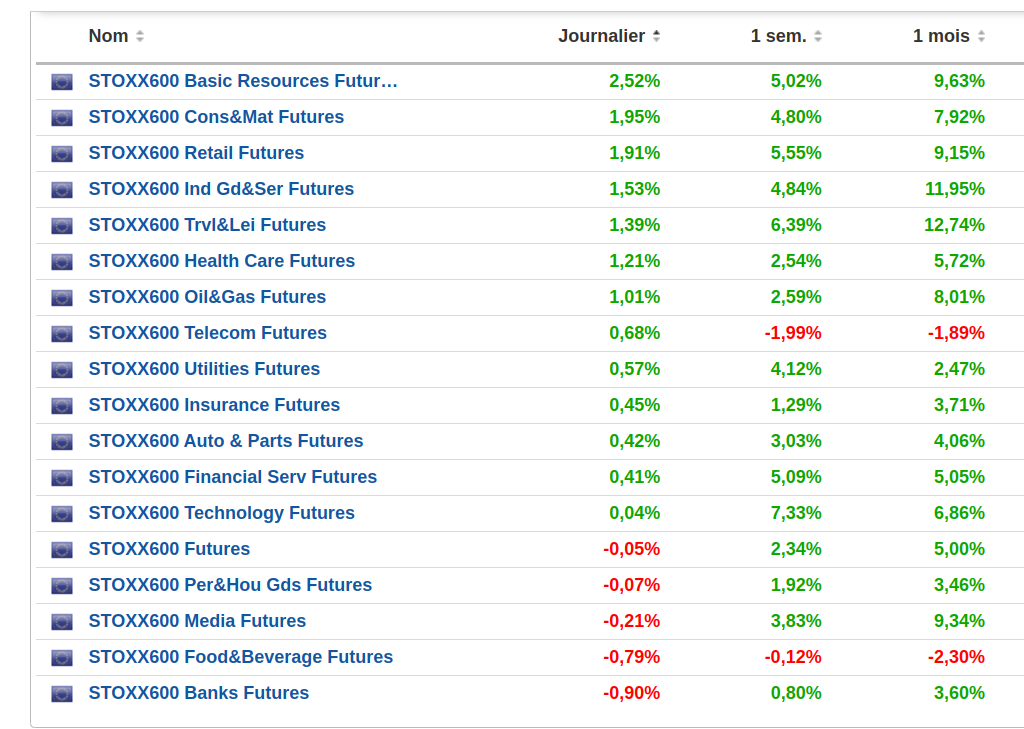Viewport: 1024px width, 729px height.
Task: Open STOXX600 Health Care Futures link
Action: pyautogui.click(x=222, y=261)
